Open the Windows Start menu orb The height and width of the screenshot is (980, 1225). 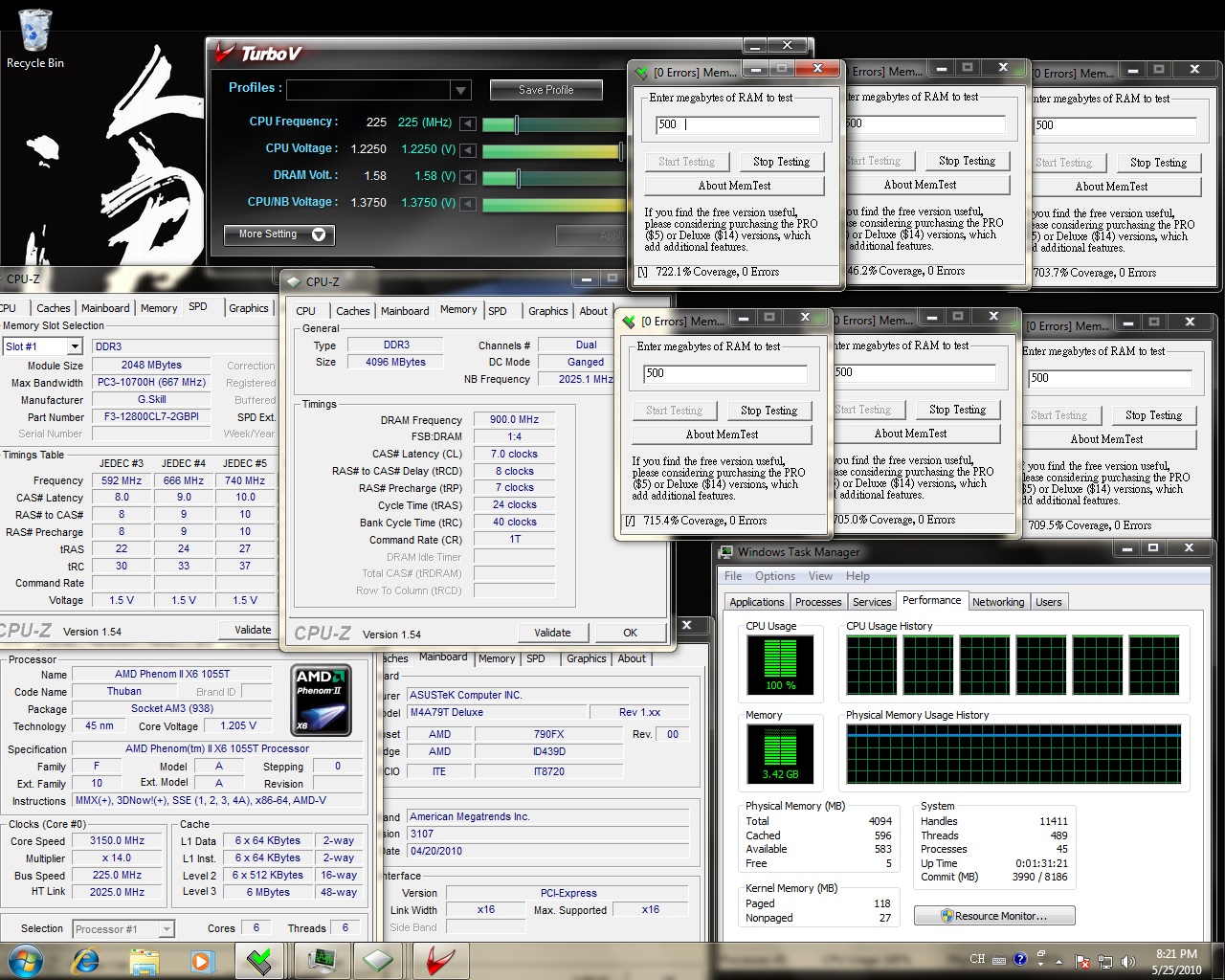coord(24,960)
